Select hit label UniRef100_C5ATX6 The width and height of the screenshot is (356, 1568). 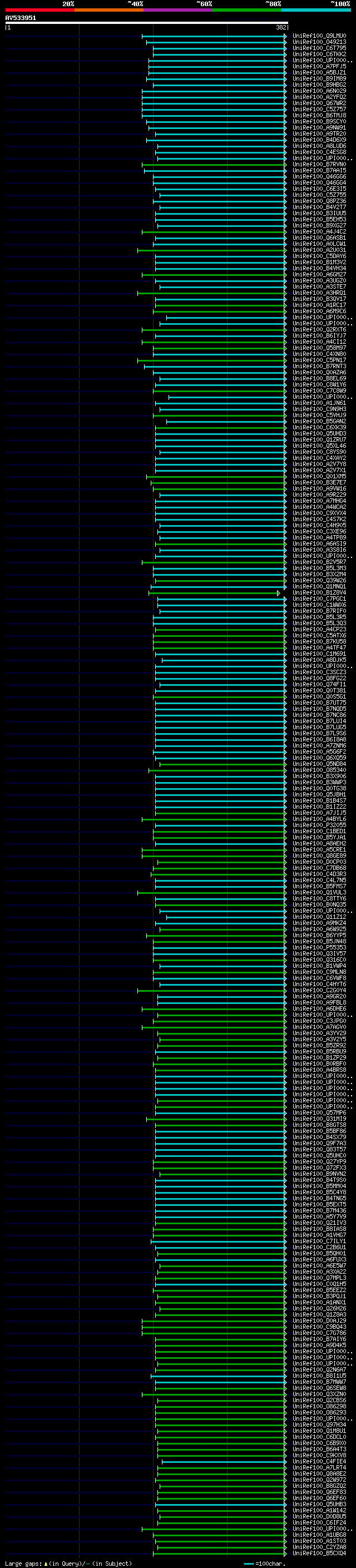click(319, 635)
